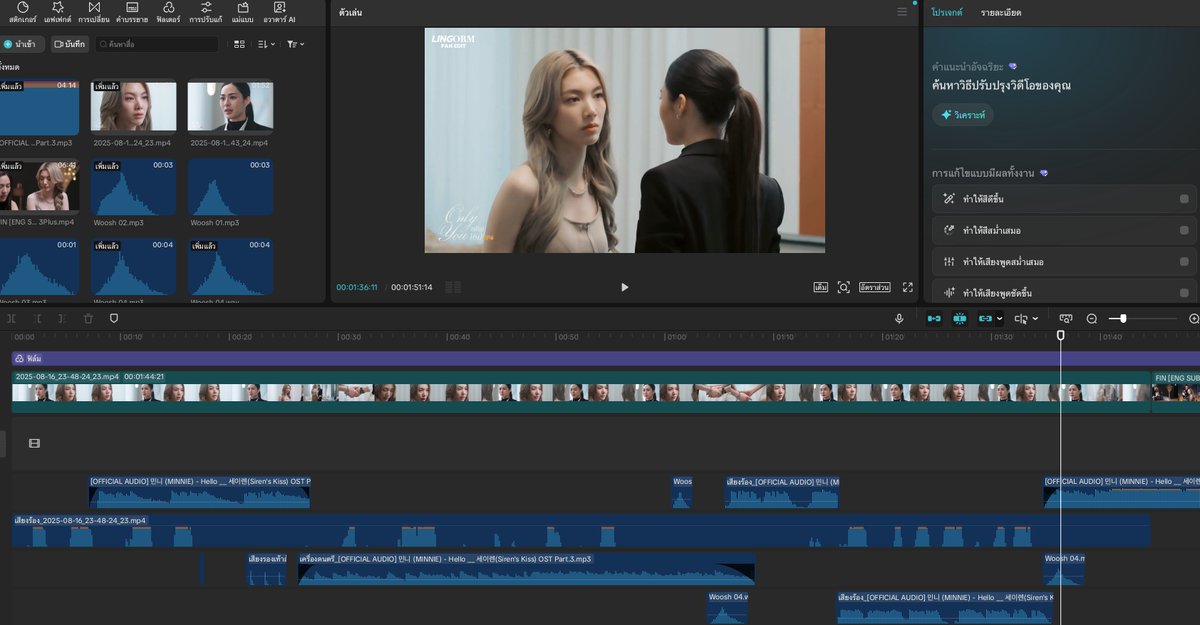Select the Woosh 04 audio clip near playhead
Viewport: 1200px width, 625px height.
point(1064,569)
